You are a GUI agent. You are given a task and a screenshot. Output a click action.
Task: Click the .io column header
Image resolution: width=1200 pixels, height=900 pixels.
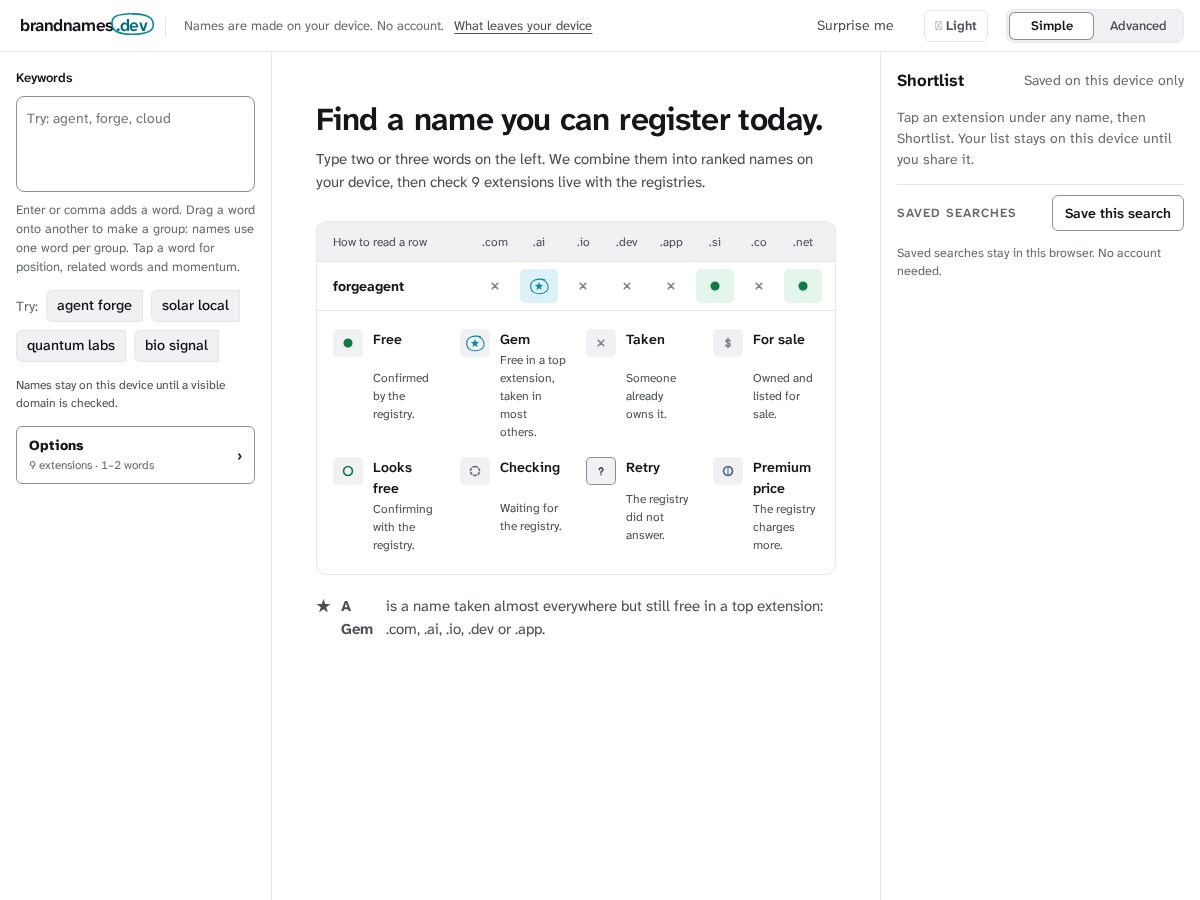pos(583,242)
